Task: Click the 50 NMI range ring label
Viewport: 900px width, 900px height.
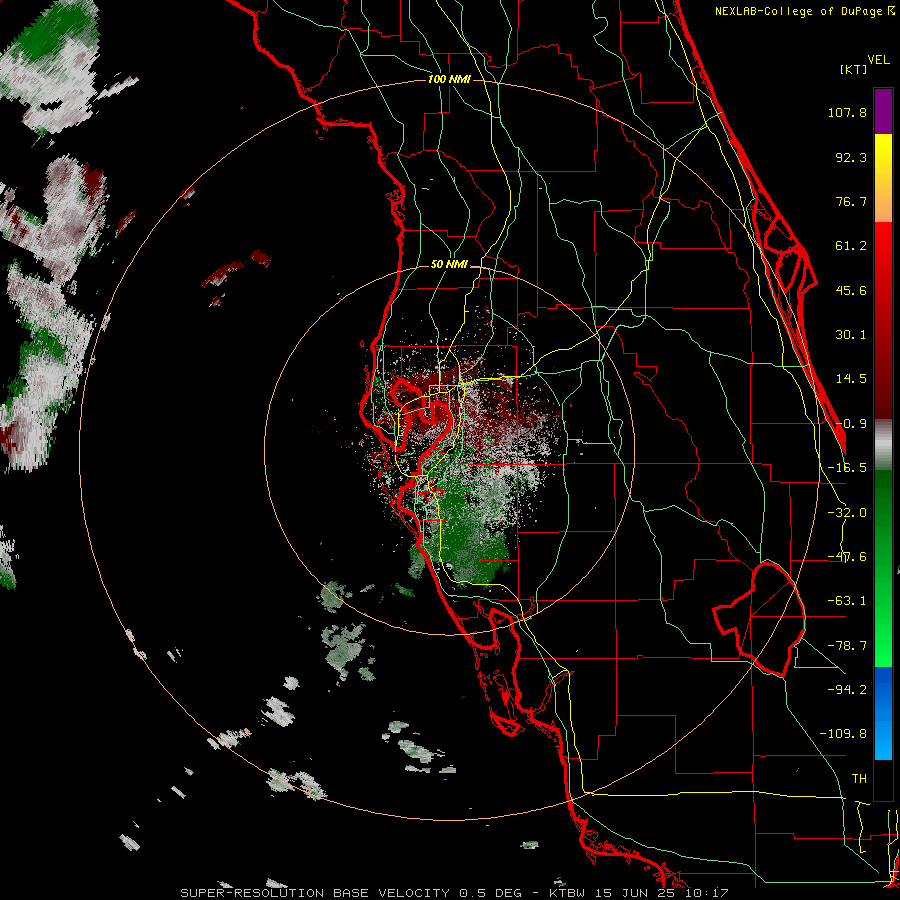Action: pyautogui.click(x=449, y=265)
